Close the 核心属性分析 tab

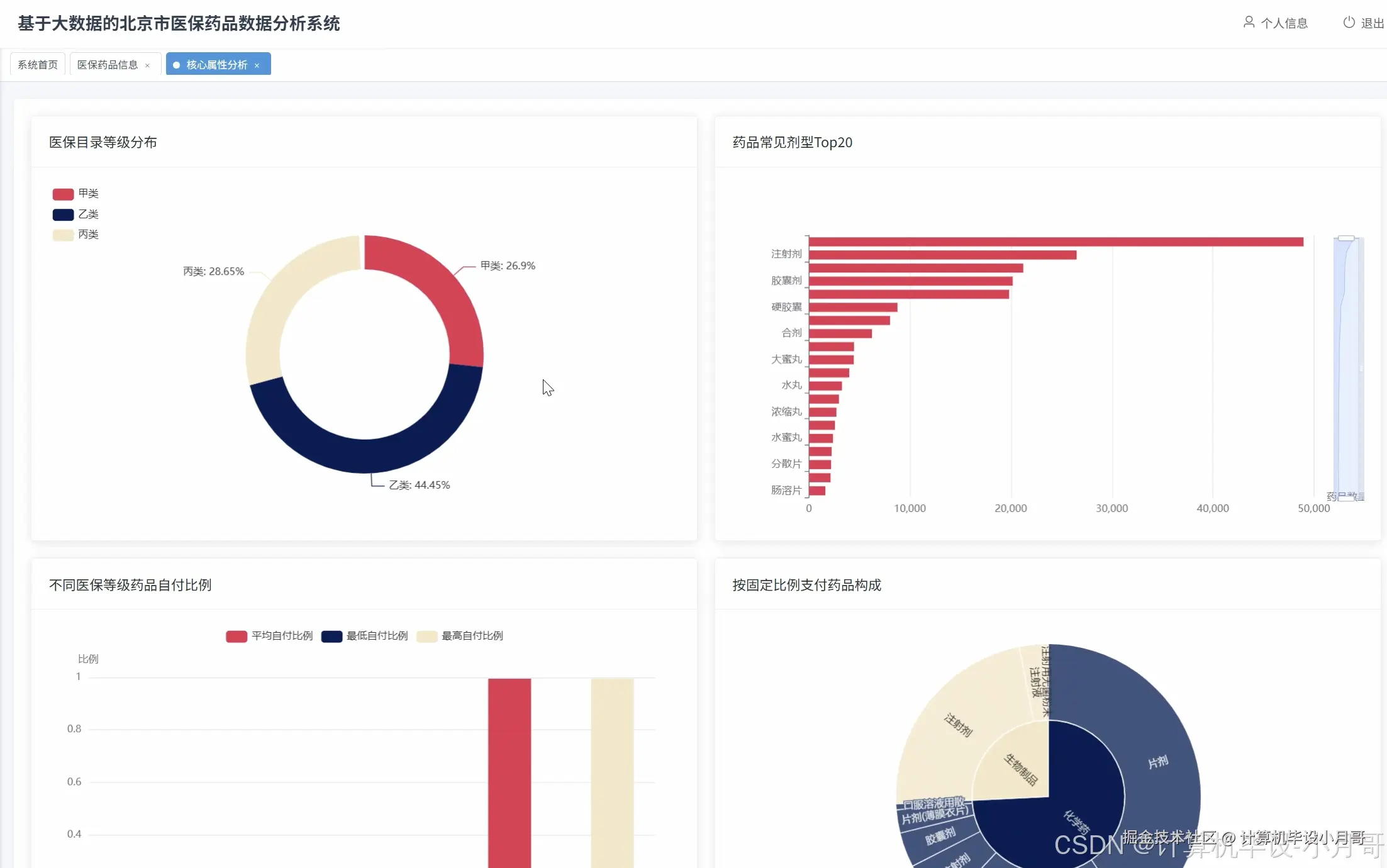257,65
